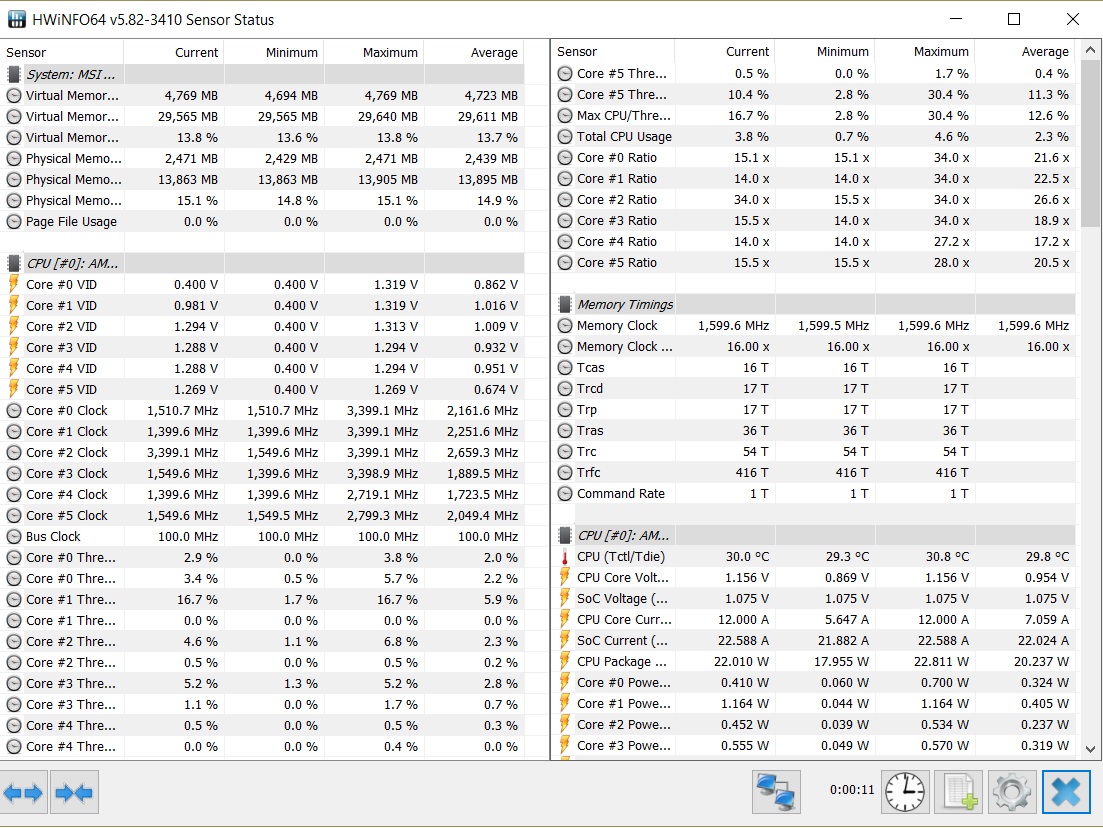Click the Trfc gauge icon
Screen dimensions: 1103x828
pyautogui.click(x=564, y=472)
